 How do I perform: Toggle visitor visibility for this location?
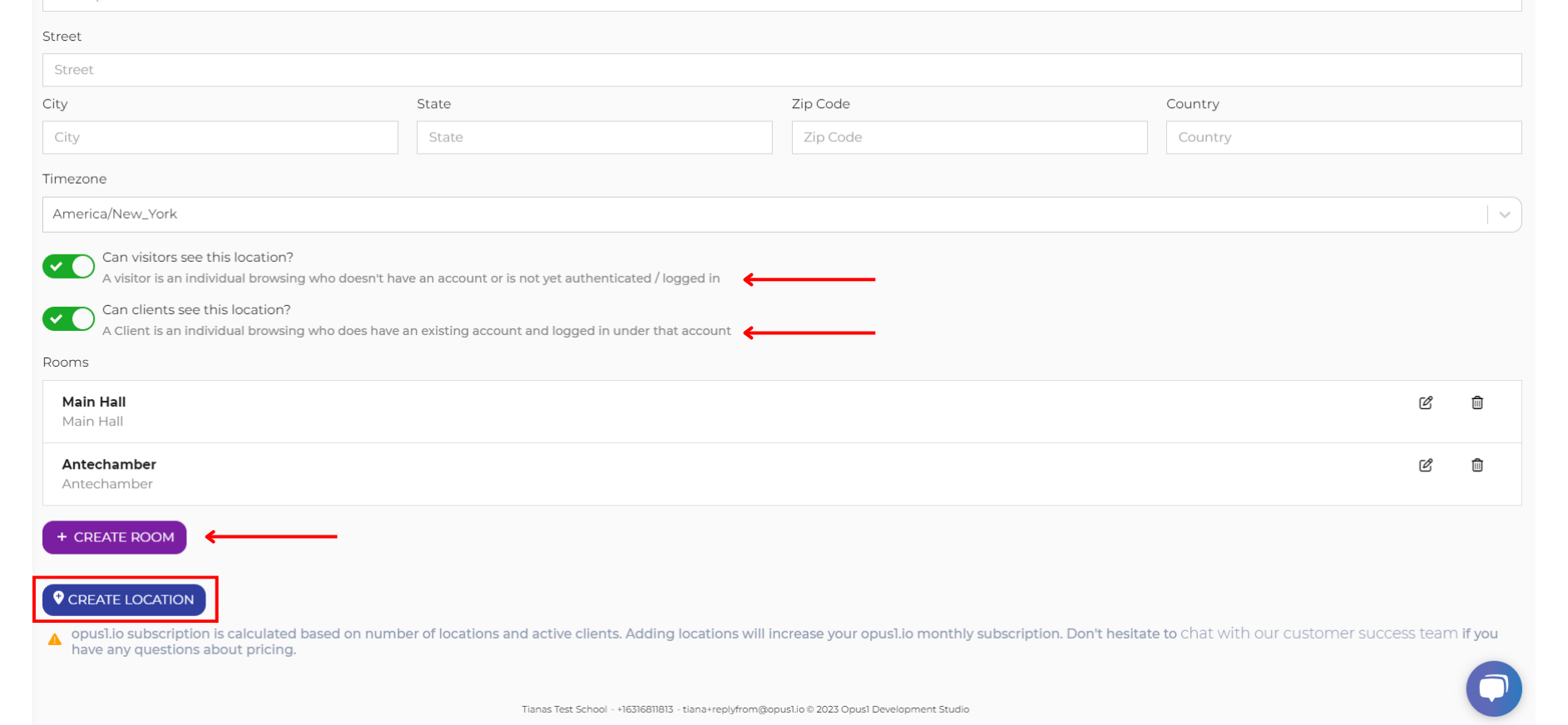coord(68,267)
